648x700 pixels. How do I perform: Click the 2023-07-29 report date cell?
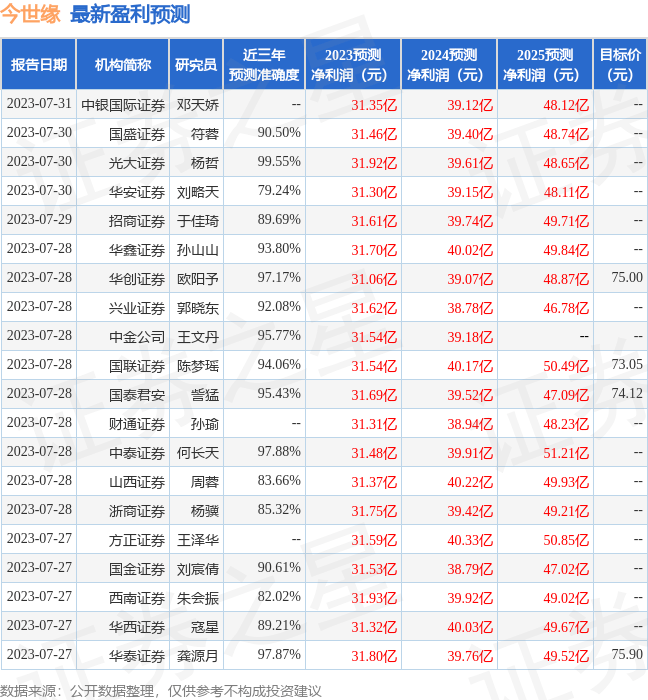(39, 220)
